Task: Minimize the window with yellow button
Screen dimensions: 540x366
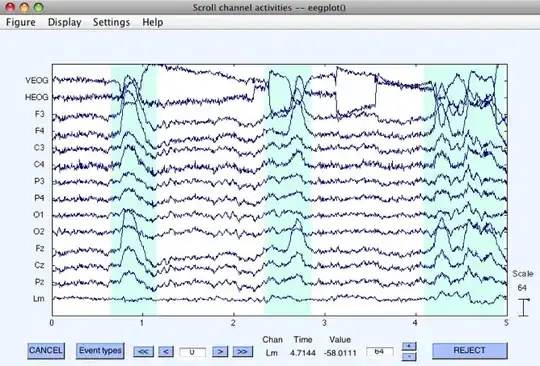Action: click(x=25, y=7)
